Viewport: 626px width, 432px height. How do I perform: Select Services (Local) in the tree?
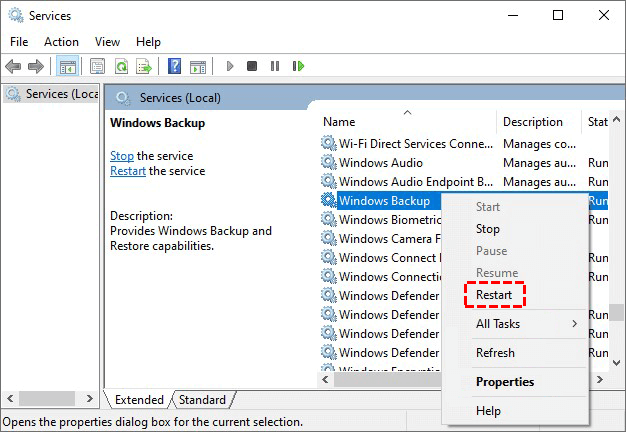tap(52, 94)
